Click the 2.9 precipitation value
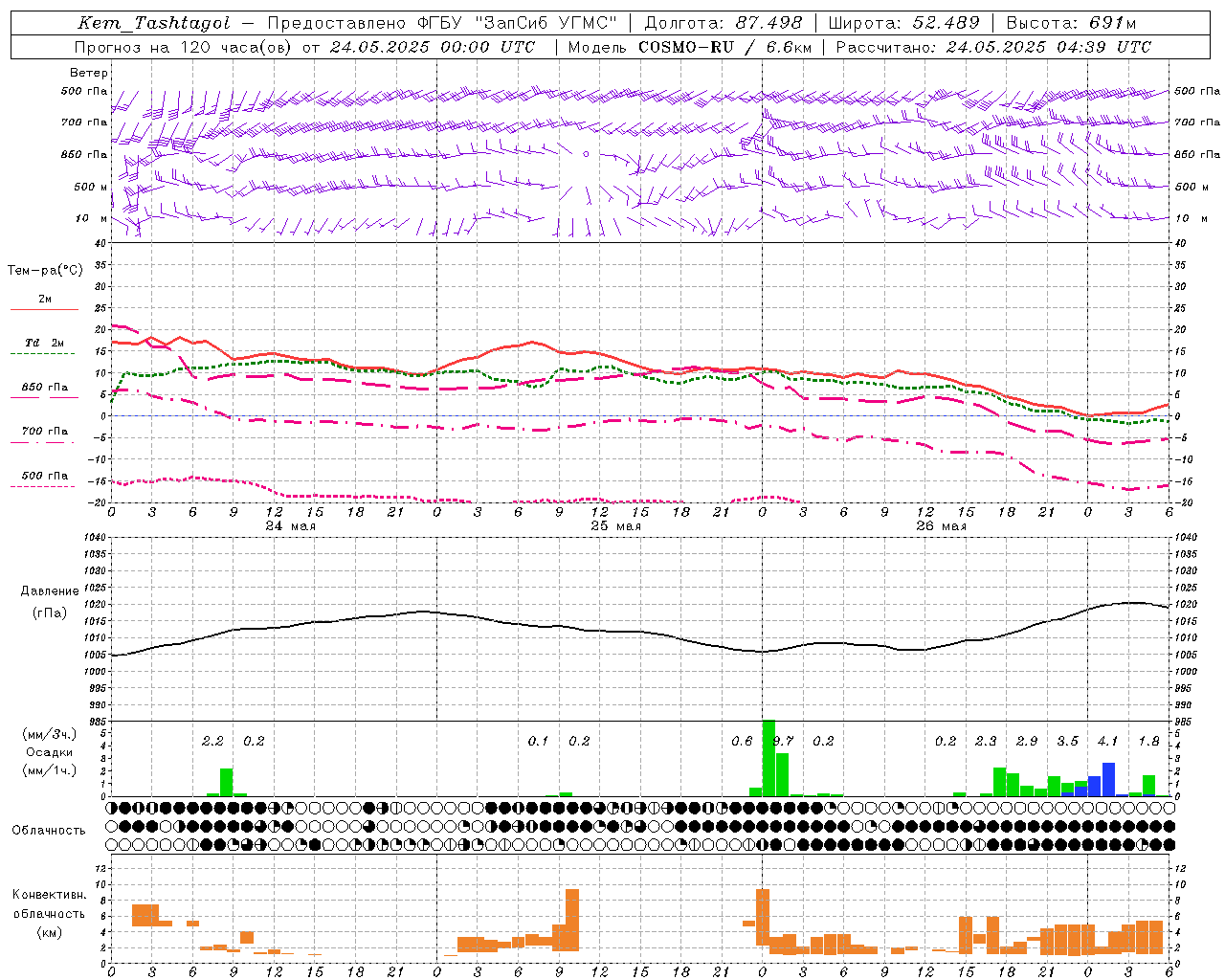Image resolution: width=1225 pixels, height=980 pixels. tap(1027, 741)
